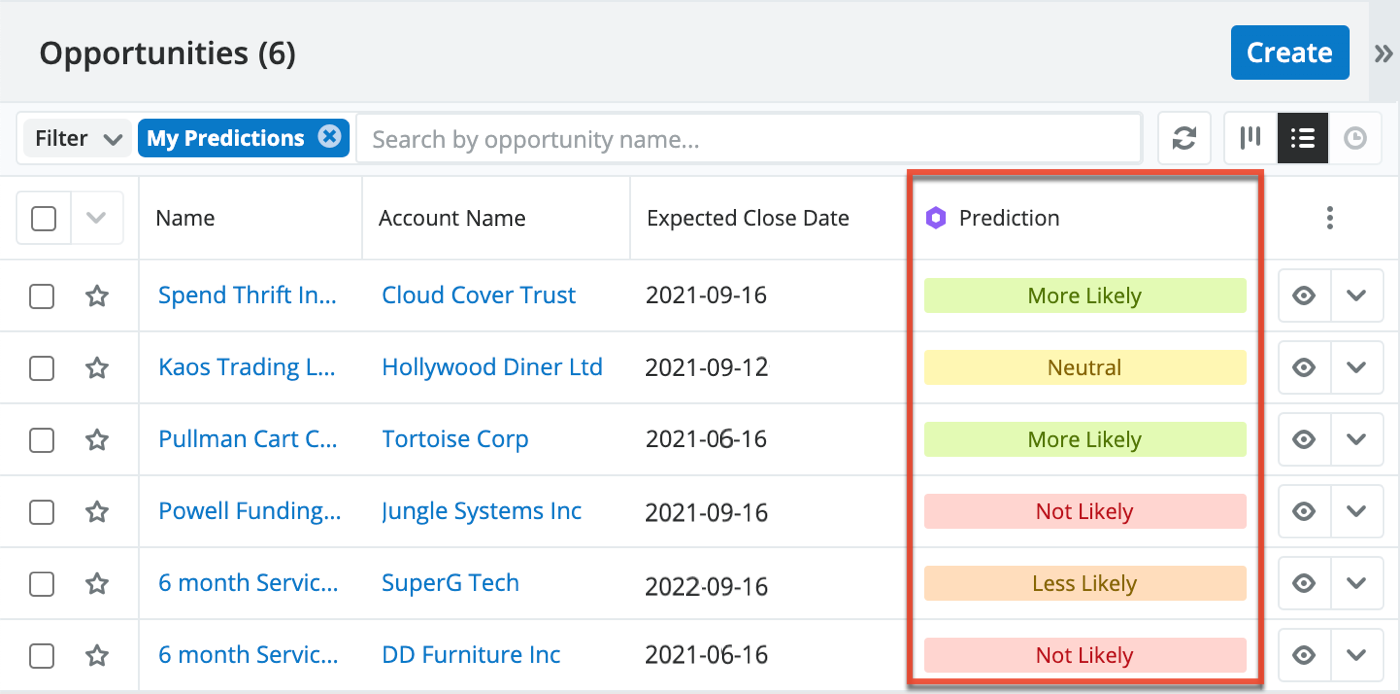1400x694 pixels.
Task: Favorite the Kaos Trading opportunity star
Action: [96, 367]
